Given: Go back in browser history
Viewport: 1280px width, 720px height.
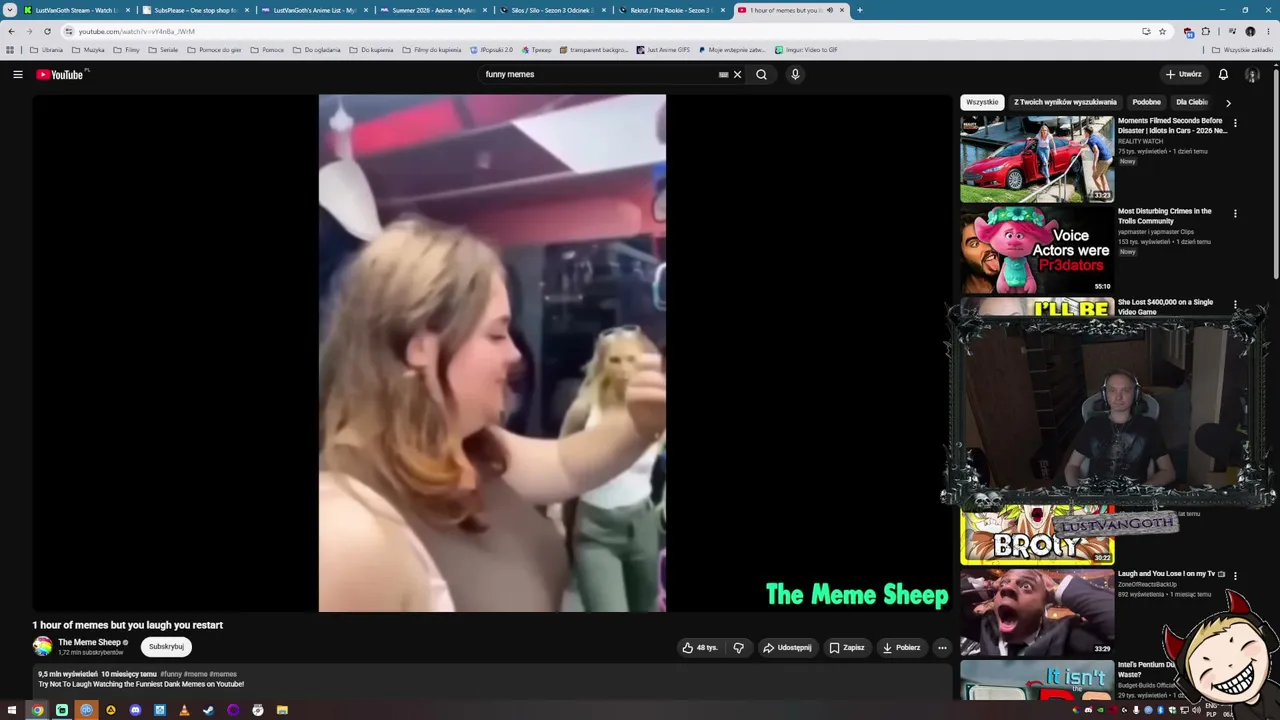Looking at the screenshot, I should point(11,31).
